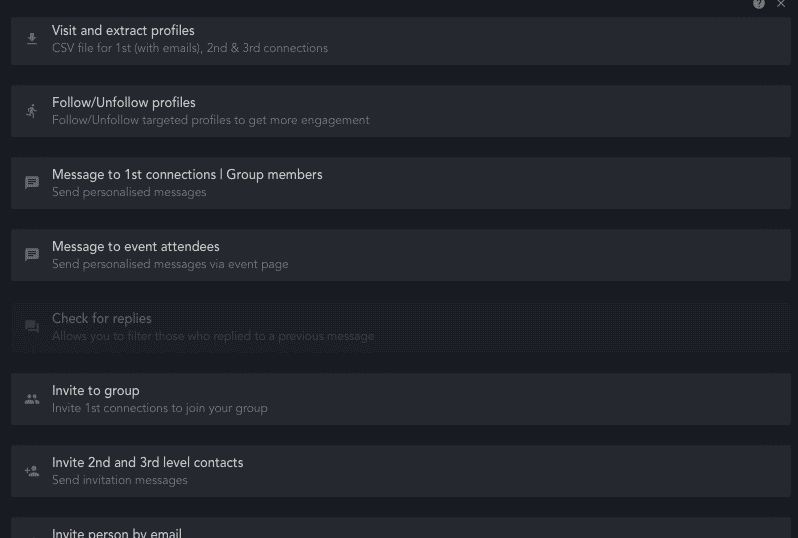The height and width of the screenshot is (538, 798).
Task: Select Message to 1st connections | Group members
Action: 401,183
